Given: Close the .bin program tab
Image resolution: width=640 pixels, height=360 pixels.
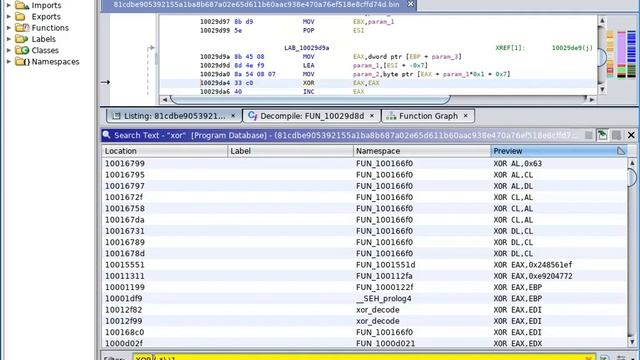Looking at the screenshot, I should tap(410, 4).
